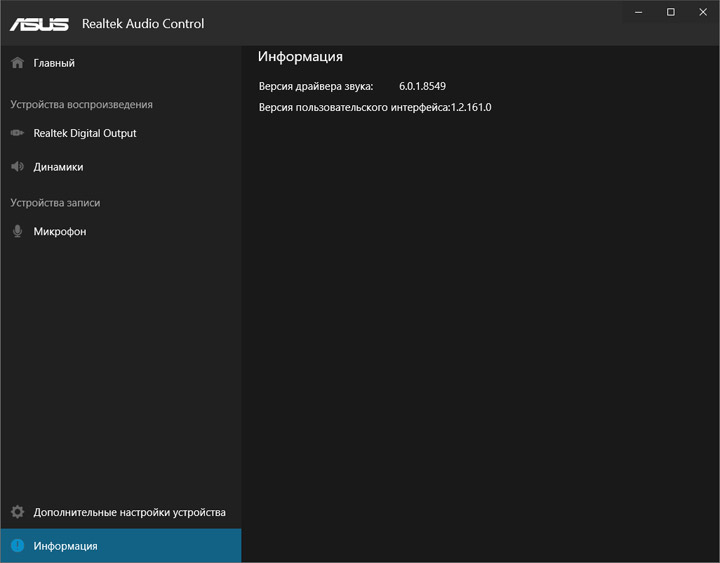
Task: Click the Версия пользовательского интерфейса line
Action: (x=375, y=107)
